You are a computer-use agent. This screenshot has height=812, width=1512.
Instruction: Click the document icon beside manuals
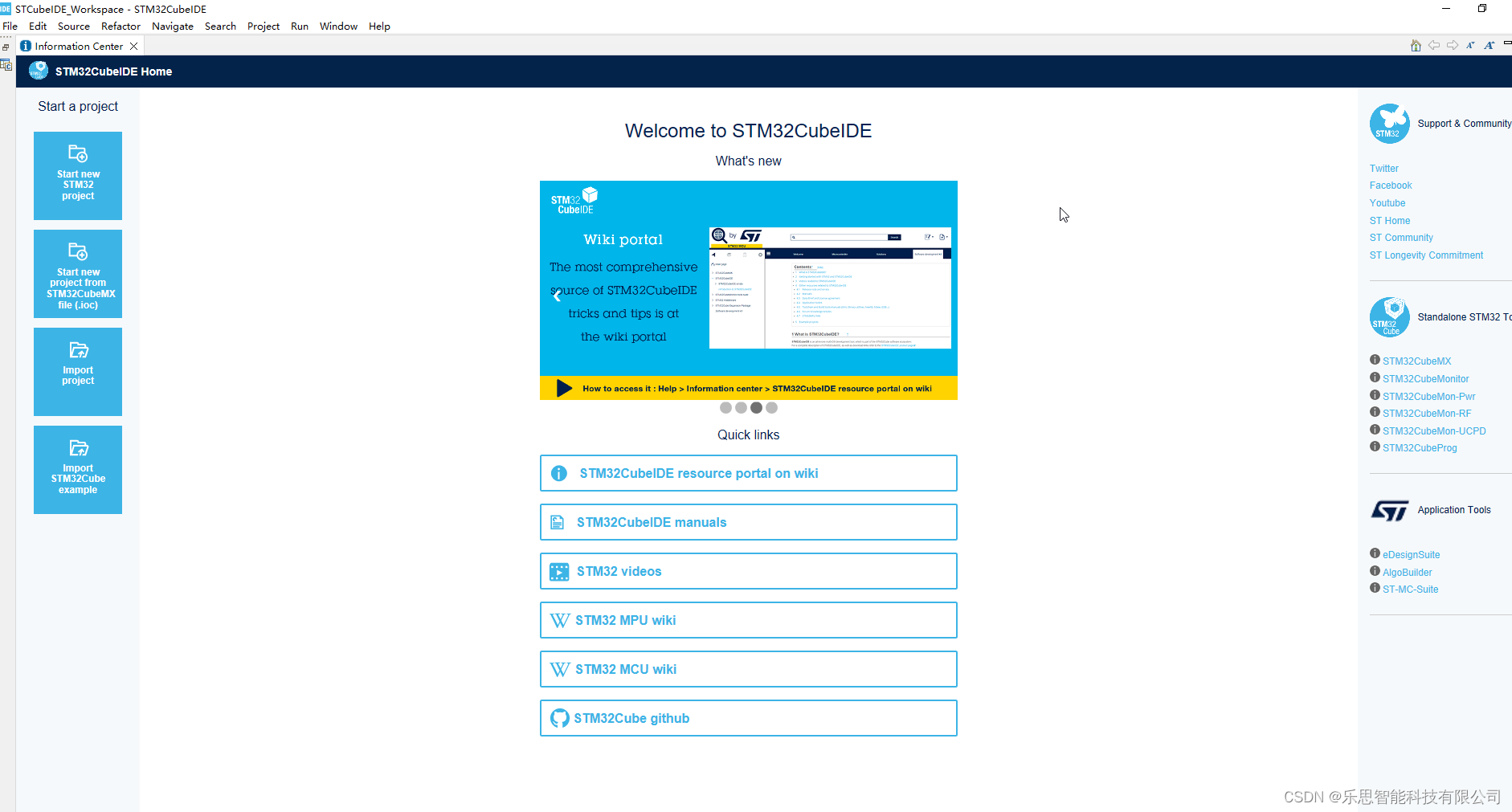coord(557,523)
